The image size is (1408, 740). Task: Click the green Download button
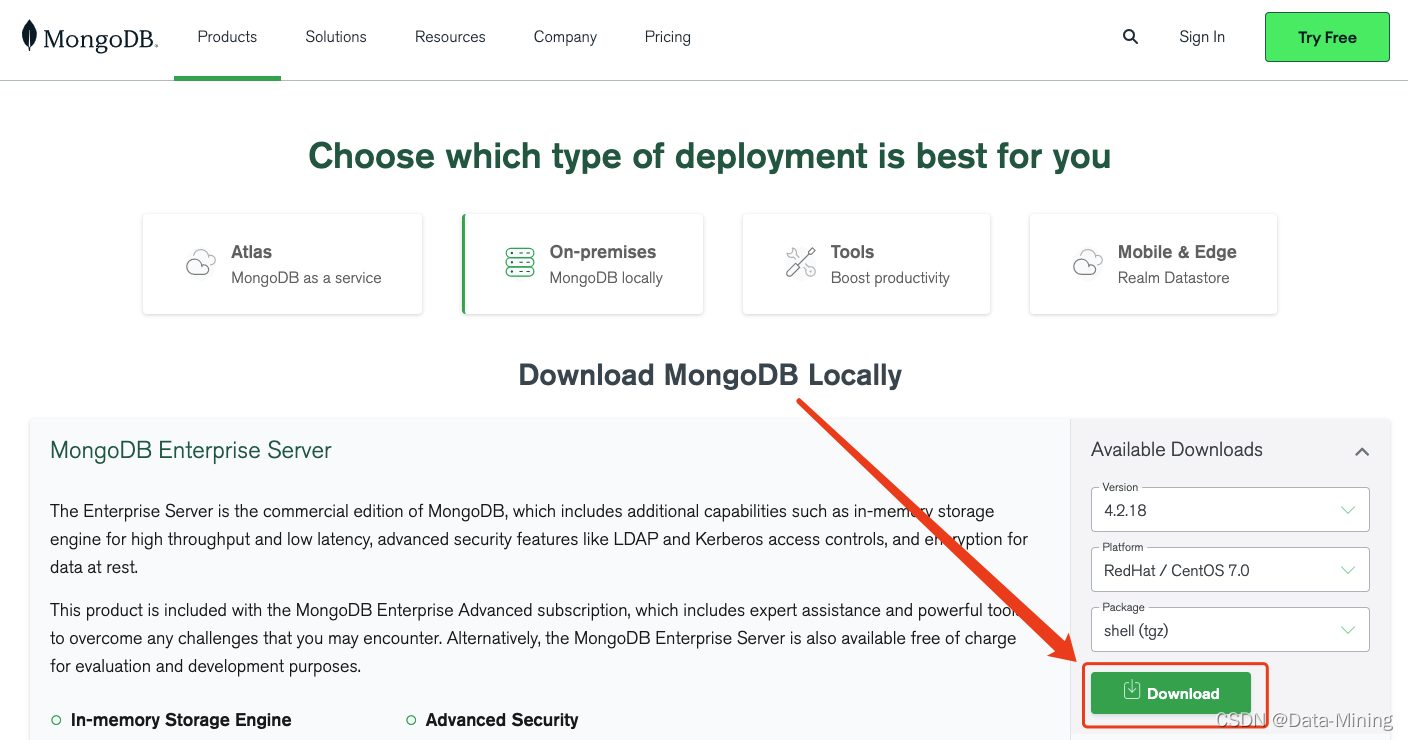1171,692
